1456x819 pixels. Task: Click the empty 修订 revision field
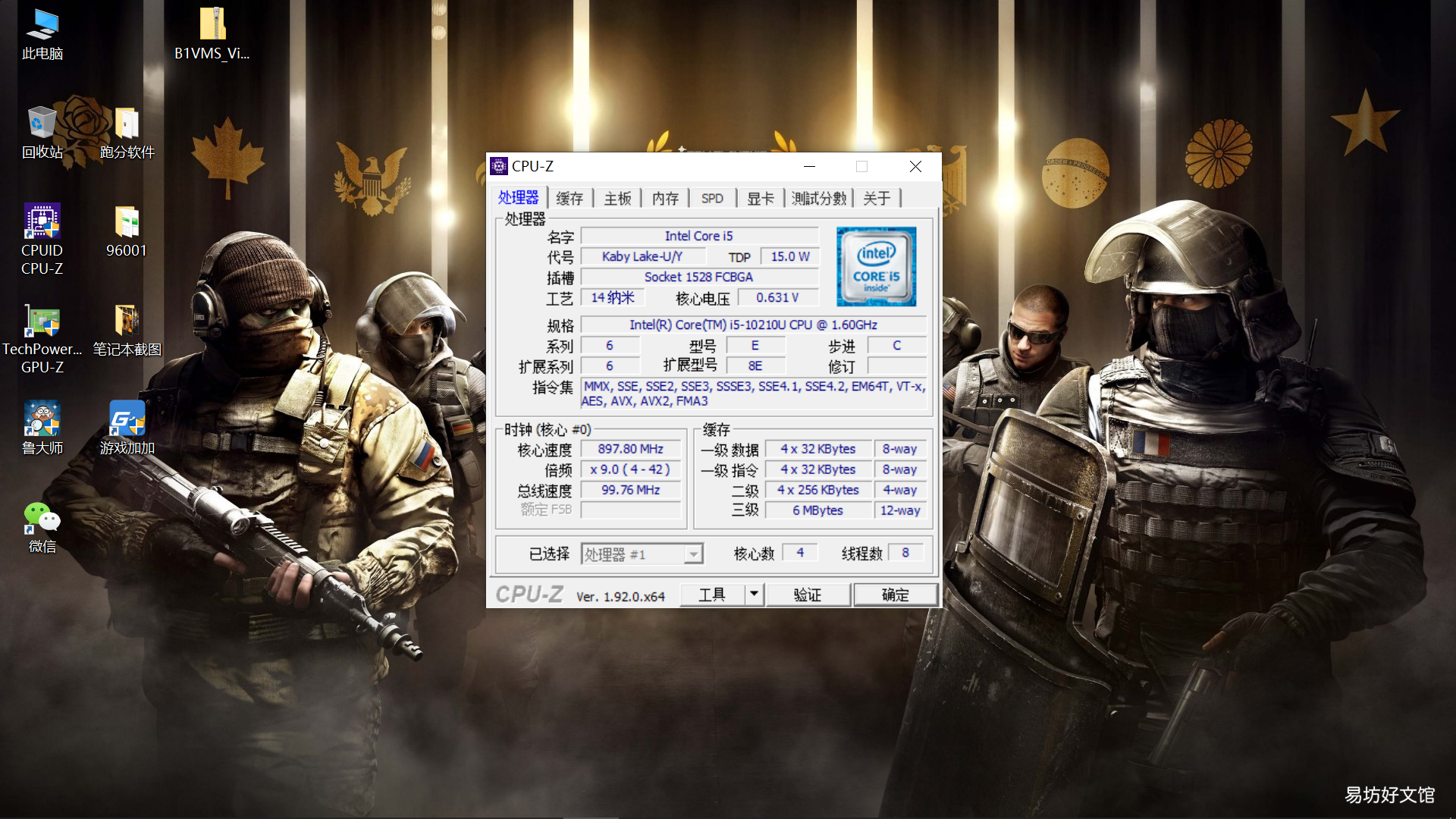point(897,366)
